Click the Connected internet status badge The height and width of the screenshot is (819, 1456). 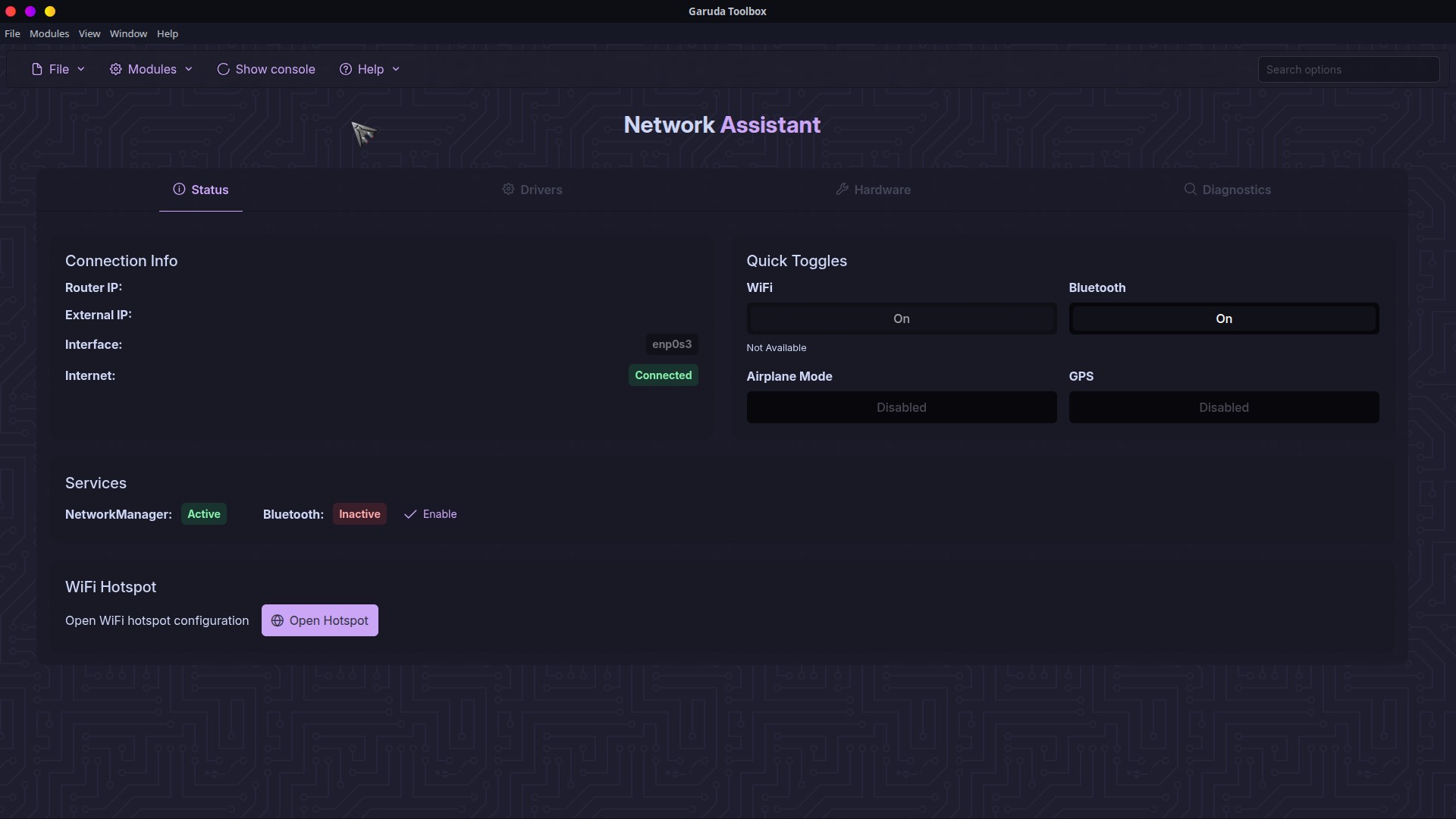(x=664, y=375)
